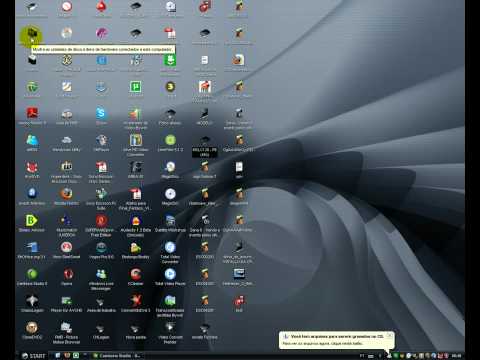Launch Vegas Pro 8.0 shortcut
Image resolution: width=480 pixels, height=360 pixels.
pyautogui.click(x=101, y=250)
